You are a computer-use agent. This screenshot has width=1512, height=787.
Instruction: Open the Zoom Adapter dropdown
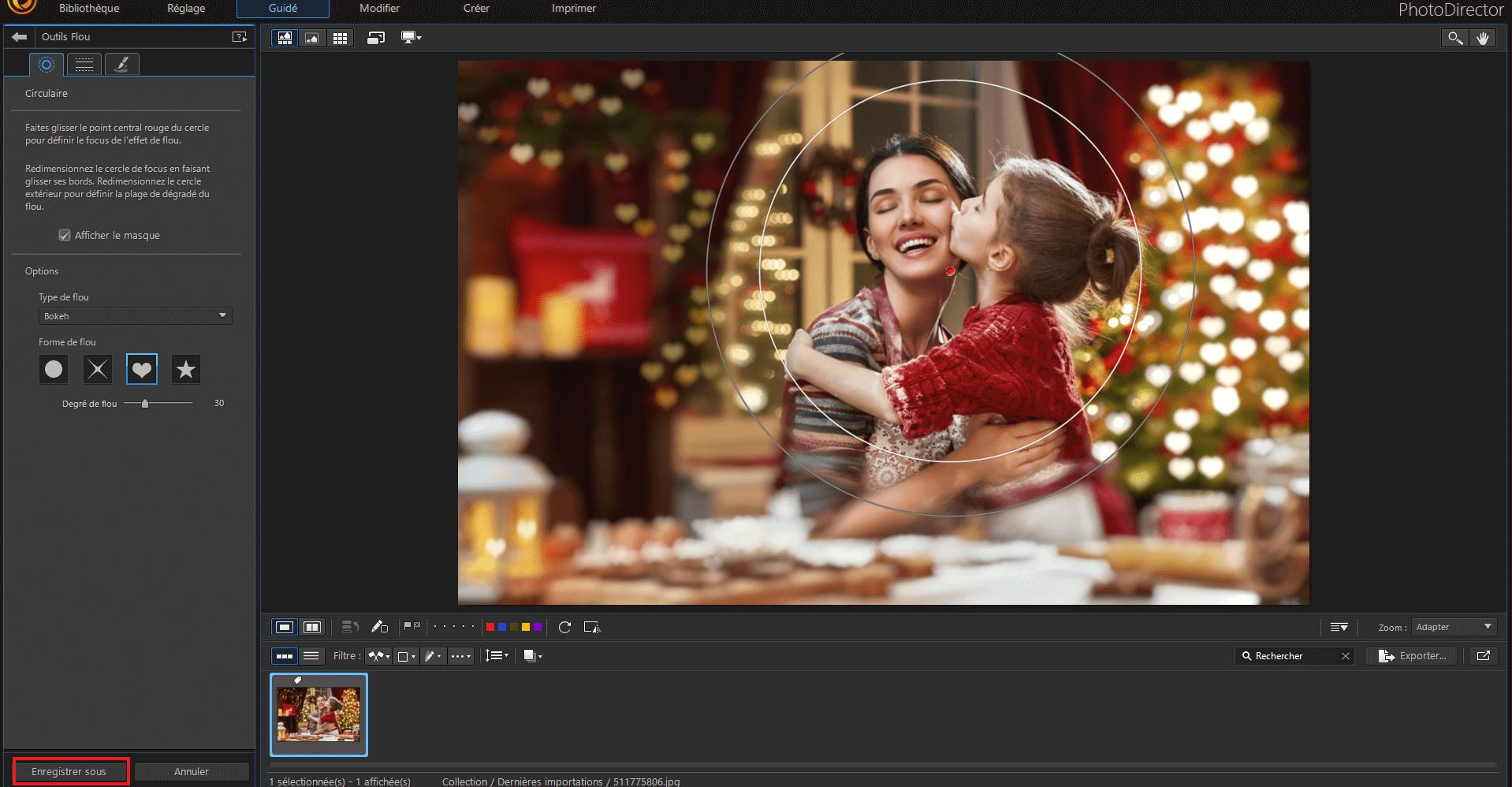pyautogui.click(x=1453, y=627)
